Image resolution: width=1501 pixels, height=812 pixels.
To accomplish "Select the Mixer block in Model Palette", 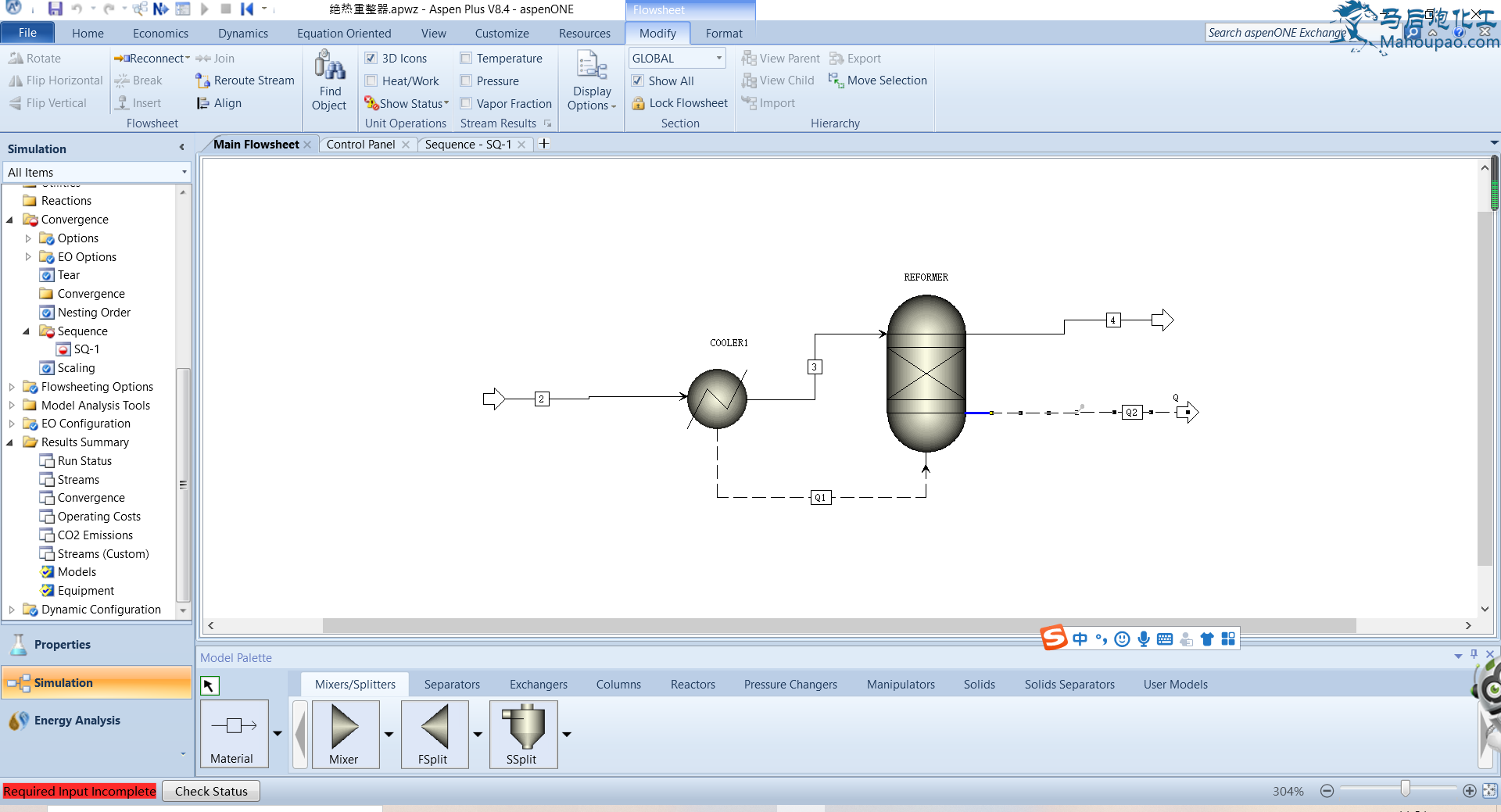I will pos(345,734).
